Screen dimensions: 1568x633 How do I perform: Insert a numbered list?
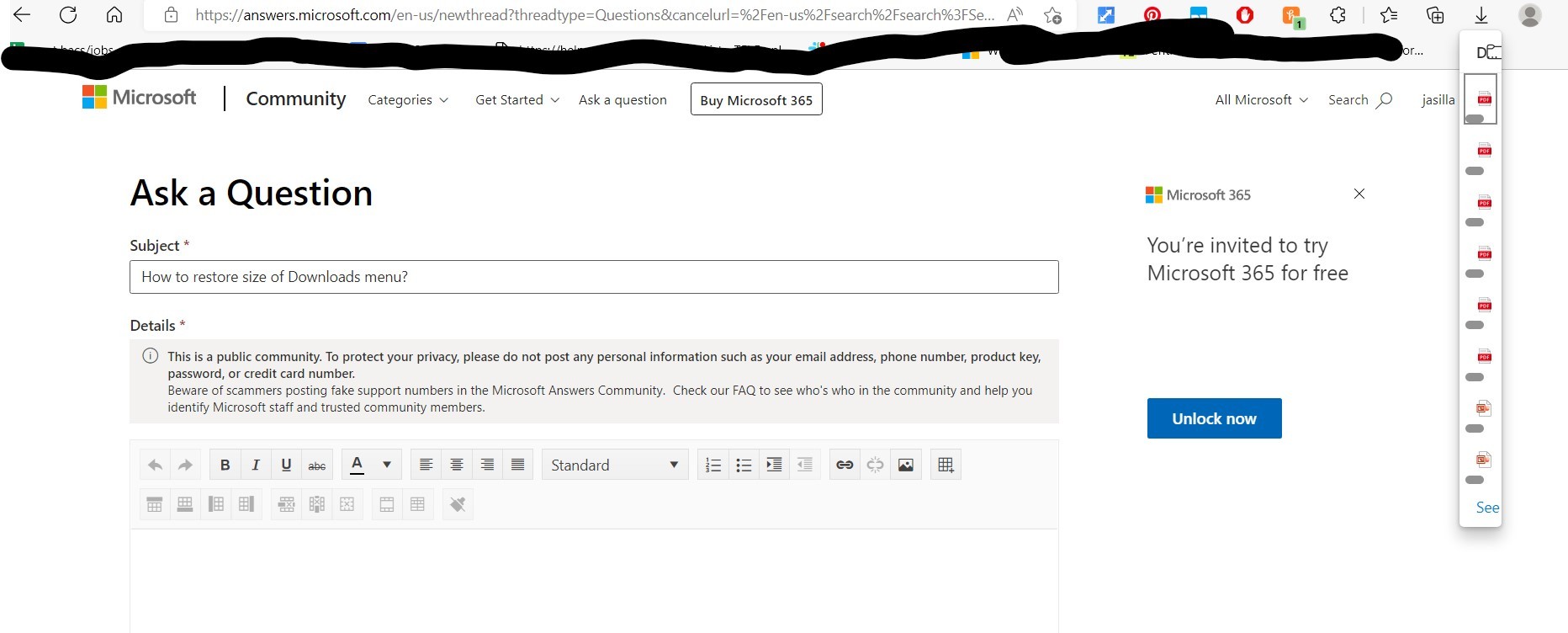pyautogui.click(x=713, y=465)
